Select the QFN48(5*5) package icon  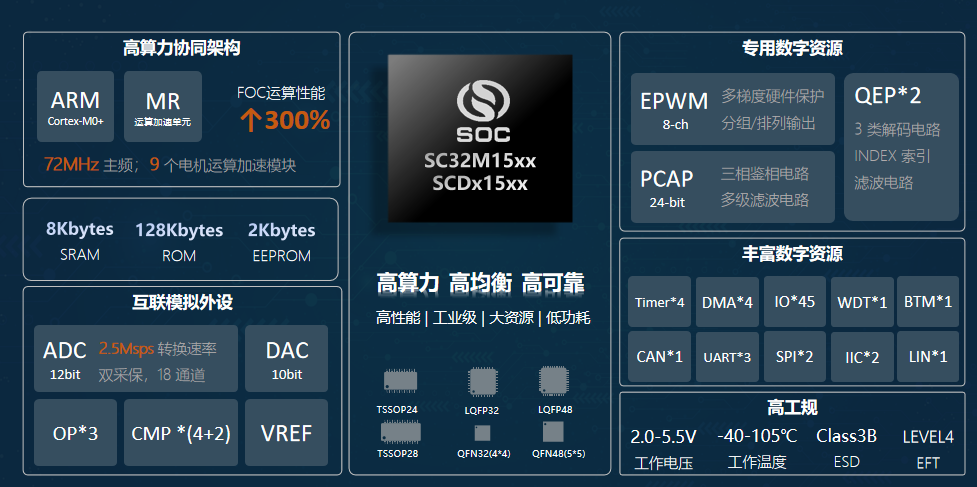pyautogui.click(x=553, y=432)
